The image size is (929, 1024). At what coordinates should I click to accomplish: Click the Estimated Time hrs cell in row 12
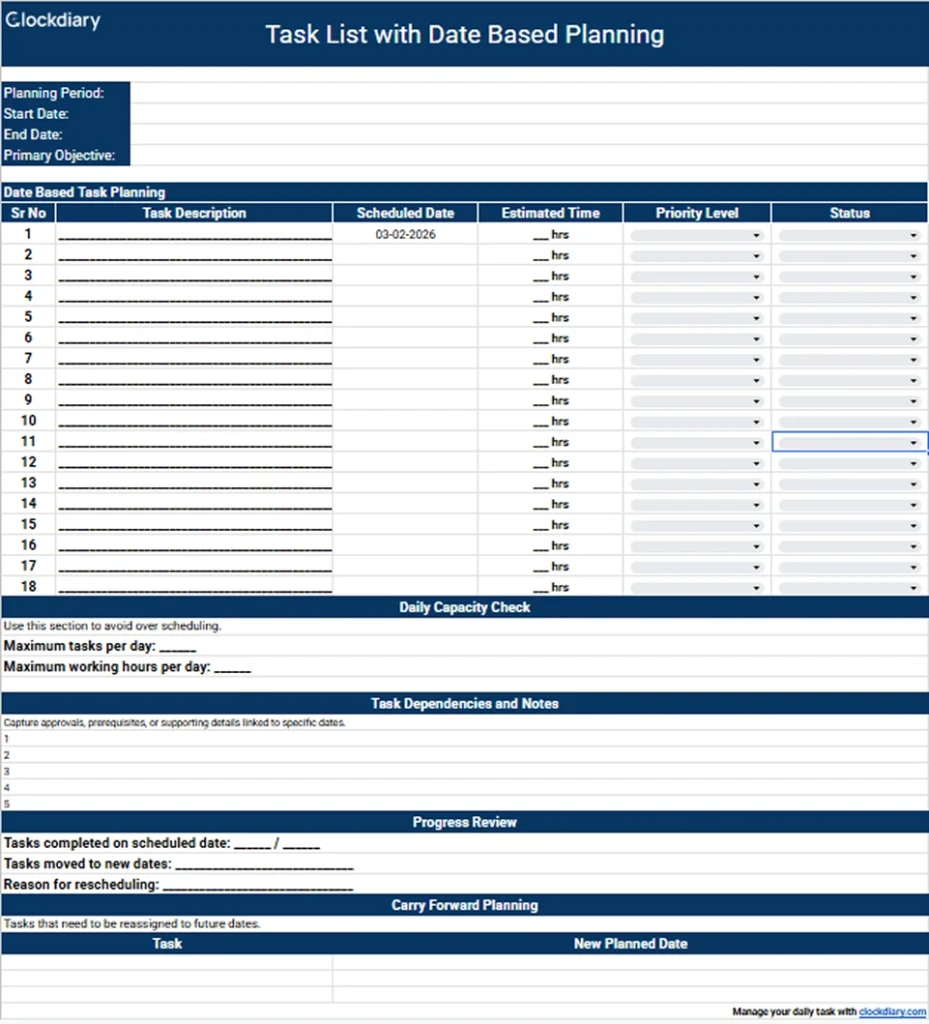(x=550, y=463)
